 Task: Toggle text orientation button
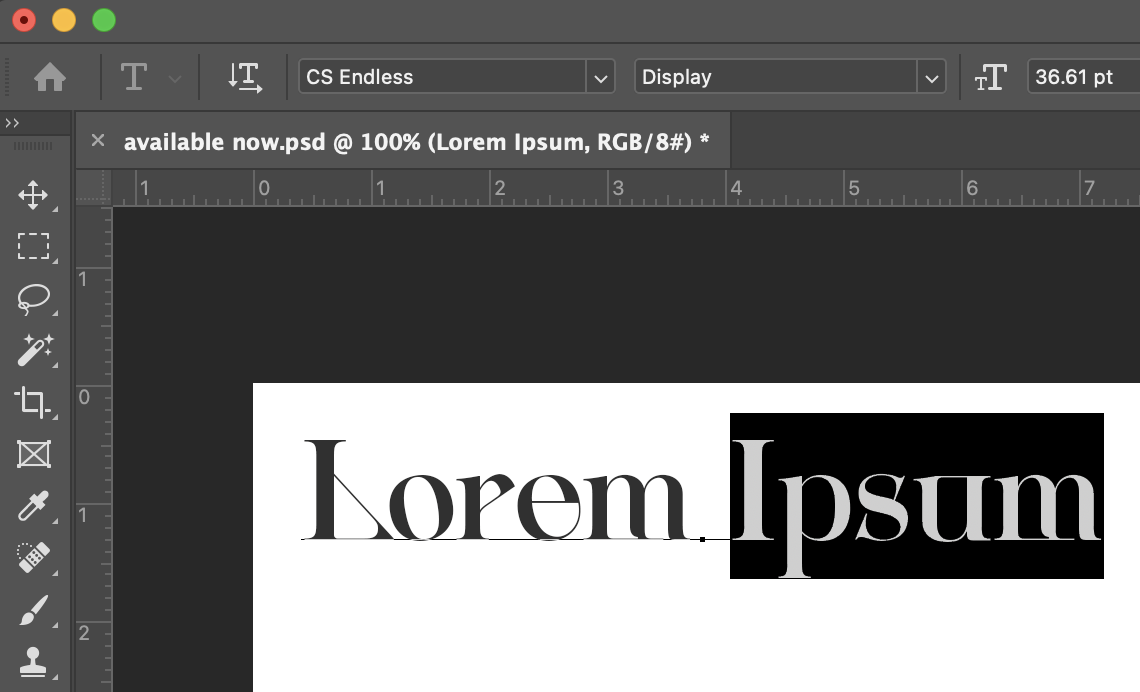tap(244, 77)
